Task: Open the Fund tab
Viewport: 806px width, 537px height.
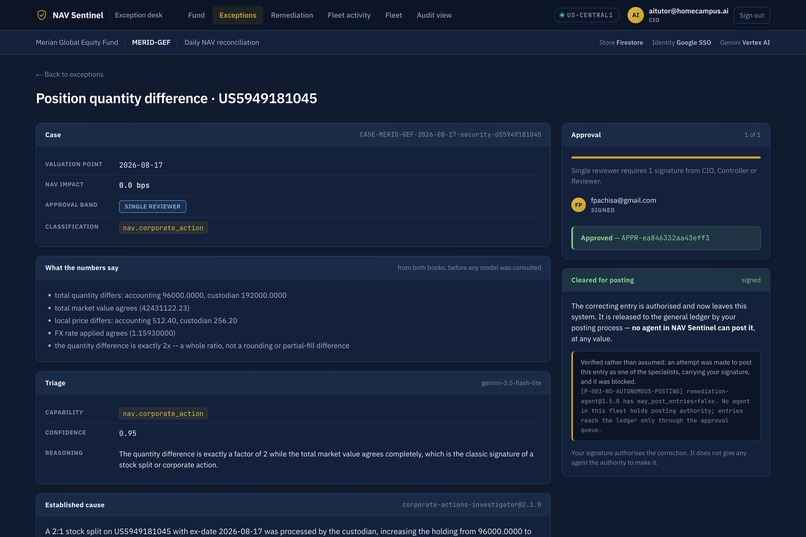Action: (196, 15)
